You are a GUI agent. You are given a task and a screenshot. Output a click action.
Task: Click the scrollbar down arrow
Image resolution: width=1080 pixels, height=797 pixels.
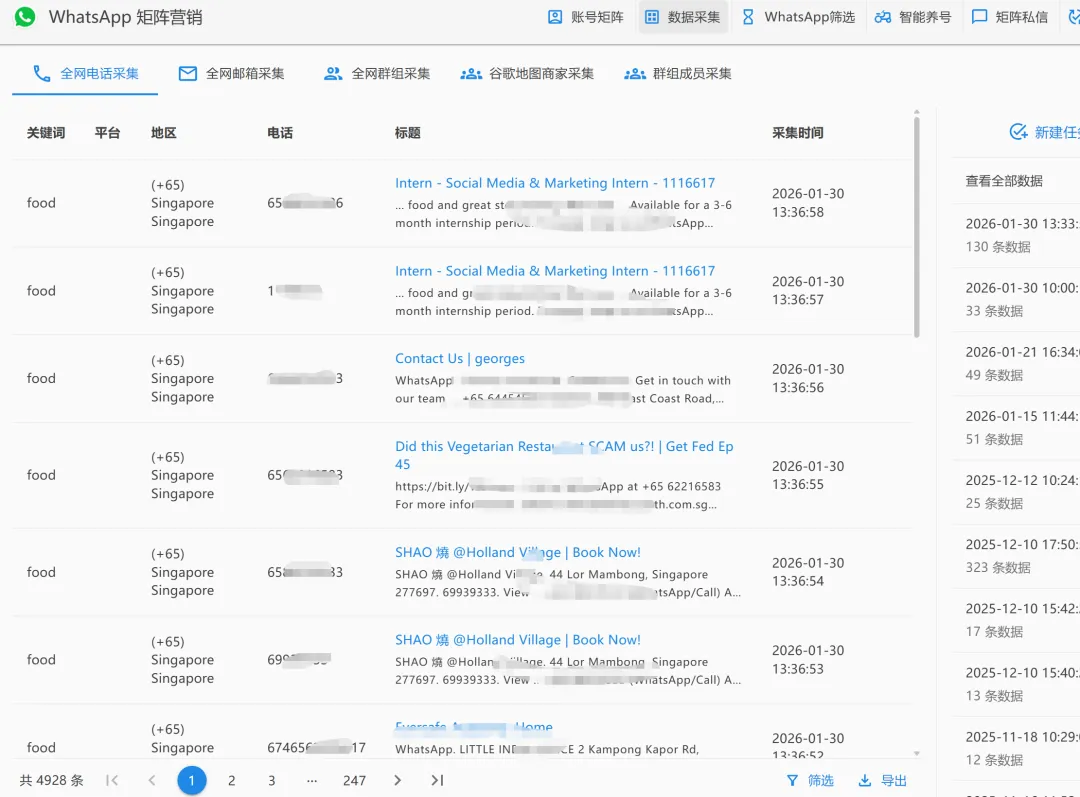pyautogui.click(x=917, y=754)
